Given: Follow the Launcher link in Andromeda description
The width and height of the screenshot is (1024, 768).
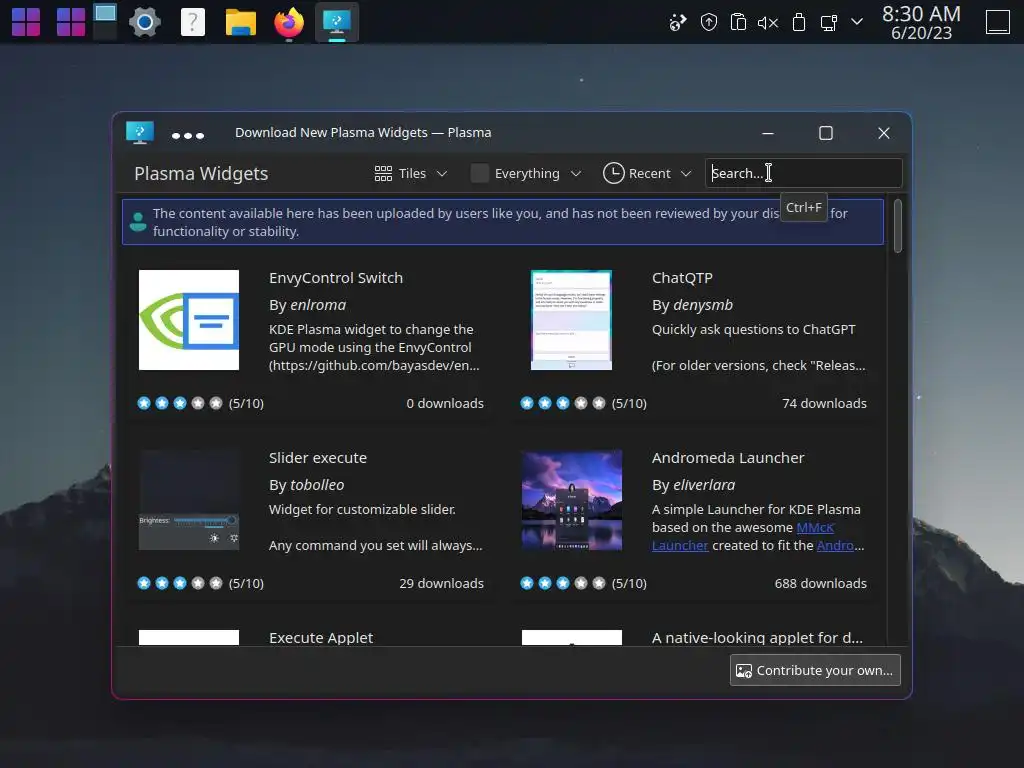Looking at the screenshot, I should (x=680, y=545).
